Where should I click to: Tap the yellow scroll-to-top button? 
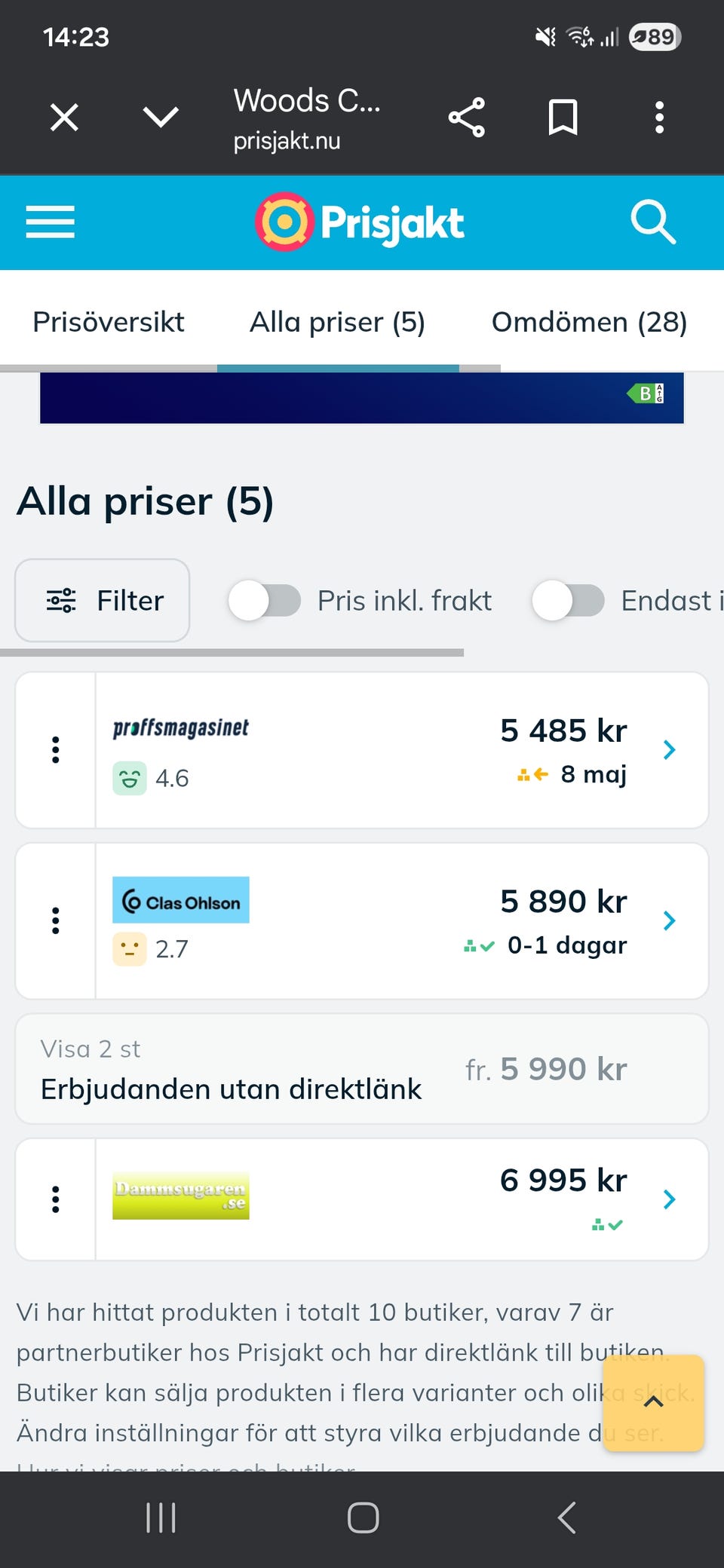[653, 1402]
